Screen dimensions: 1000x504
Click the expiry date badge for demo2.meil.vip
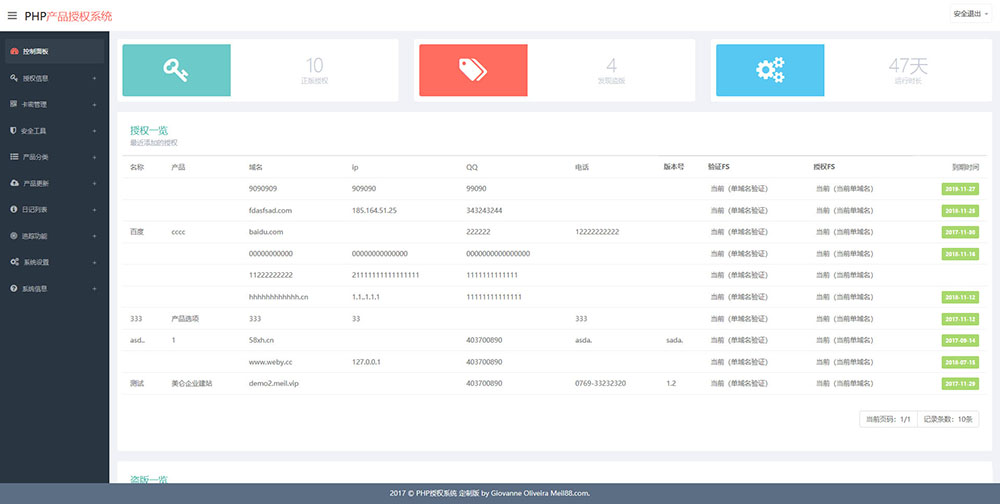click(960, 384)
